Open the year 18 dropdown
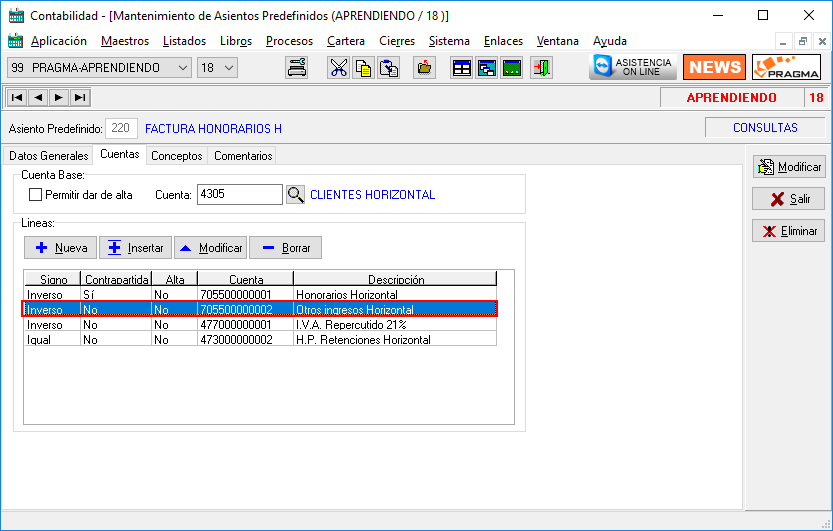 [217, 68]
